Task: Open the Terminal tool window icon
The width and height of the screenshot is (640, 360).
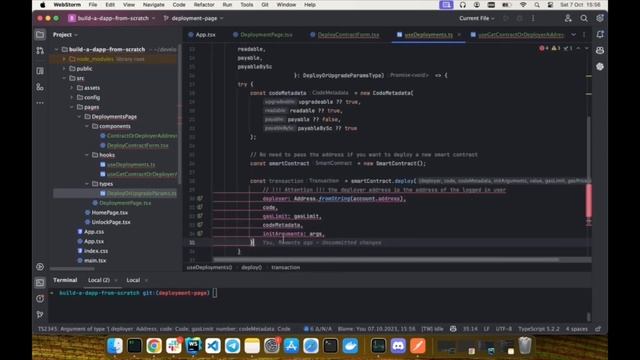Action: point(40,282)
